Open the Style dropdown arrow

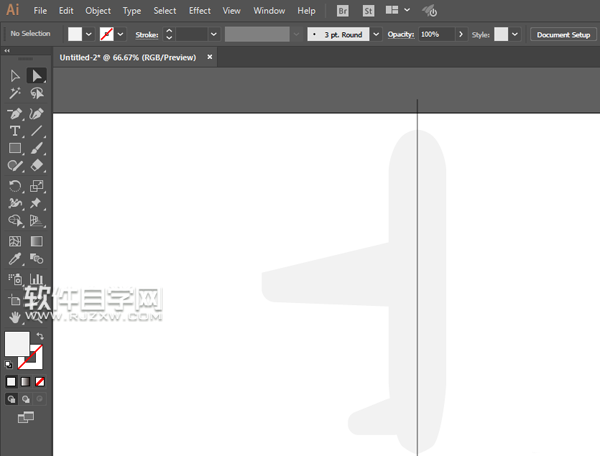515,34
